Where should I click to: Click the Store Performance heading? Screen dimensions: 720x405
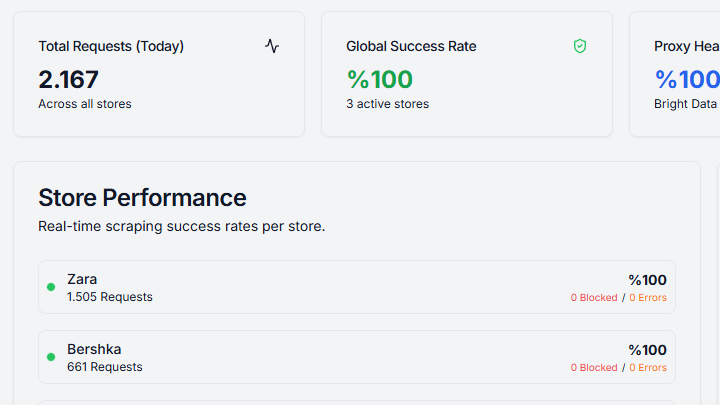tap(142, 198)
